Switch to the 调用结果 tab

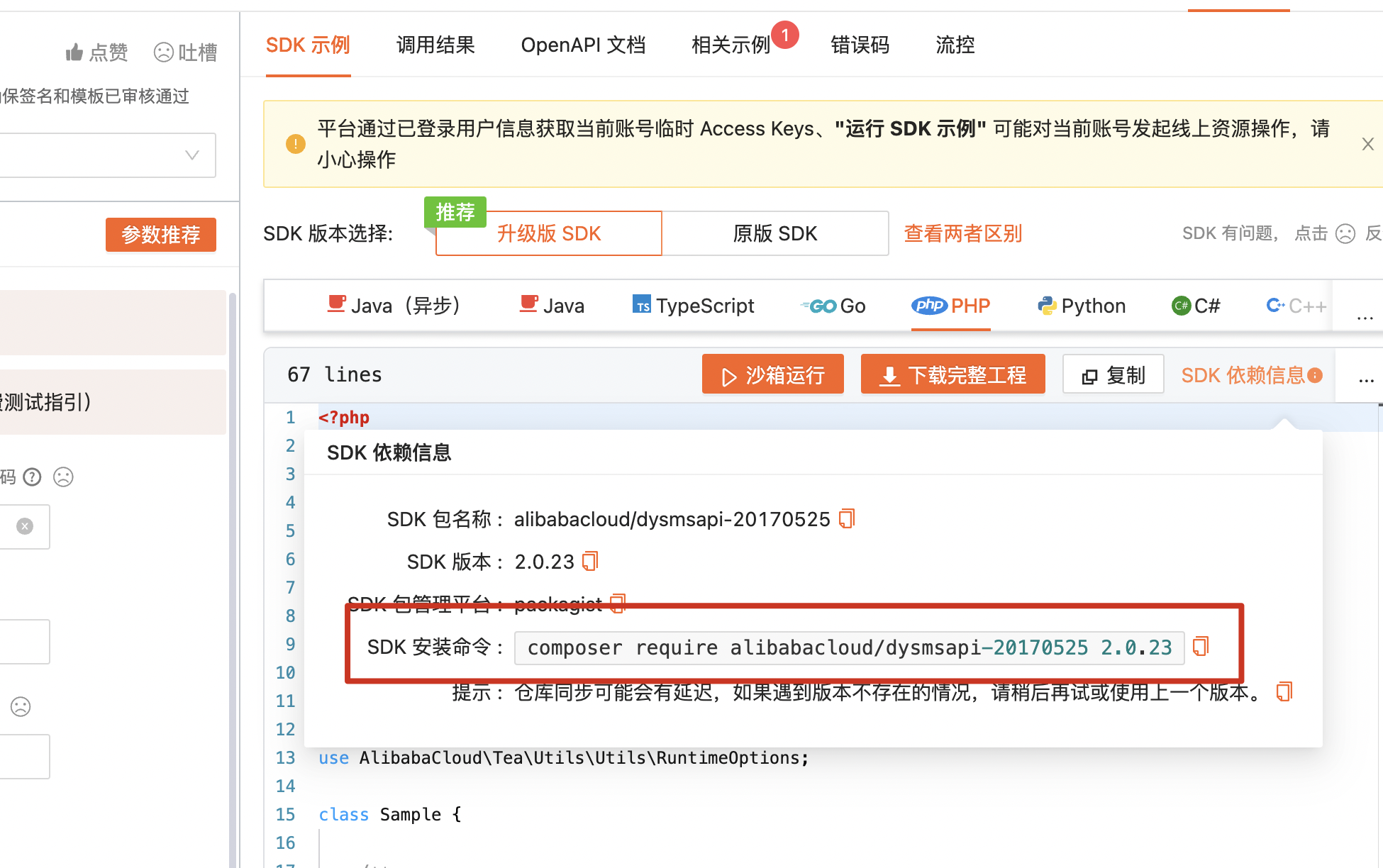(435, 44)
